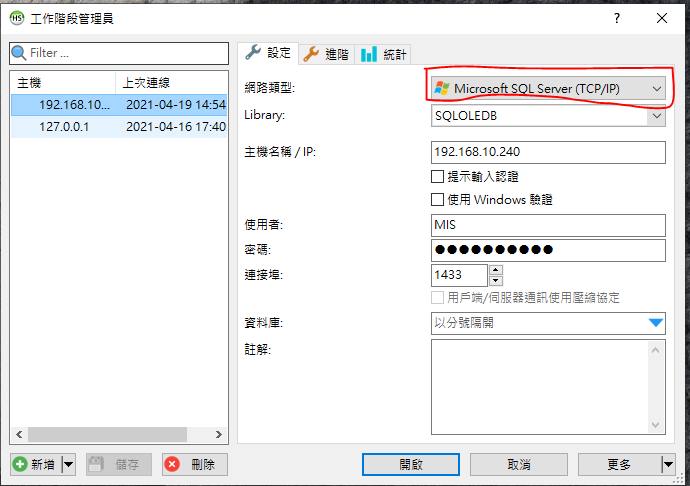Image resolution: width=690 pixels, height=486 pixels.
Task: Click the orange wrench 進階 icon
Action: click(311, 54)
